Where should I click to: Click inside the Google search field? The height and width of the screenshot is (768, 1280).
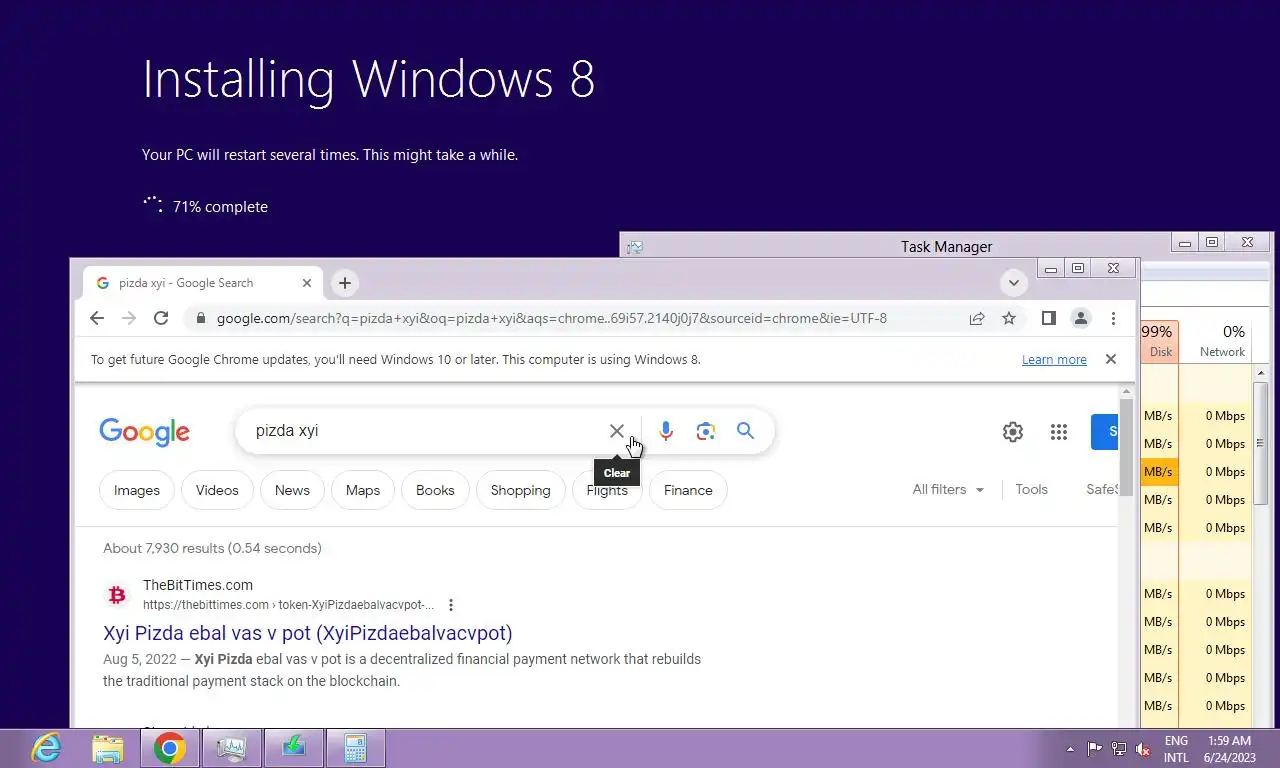pos(425,431)
